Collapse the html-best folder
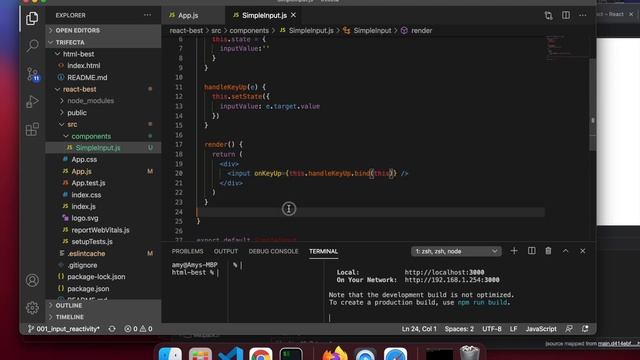The height and width of the screenshot is (360, 640). coord(78,54)
